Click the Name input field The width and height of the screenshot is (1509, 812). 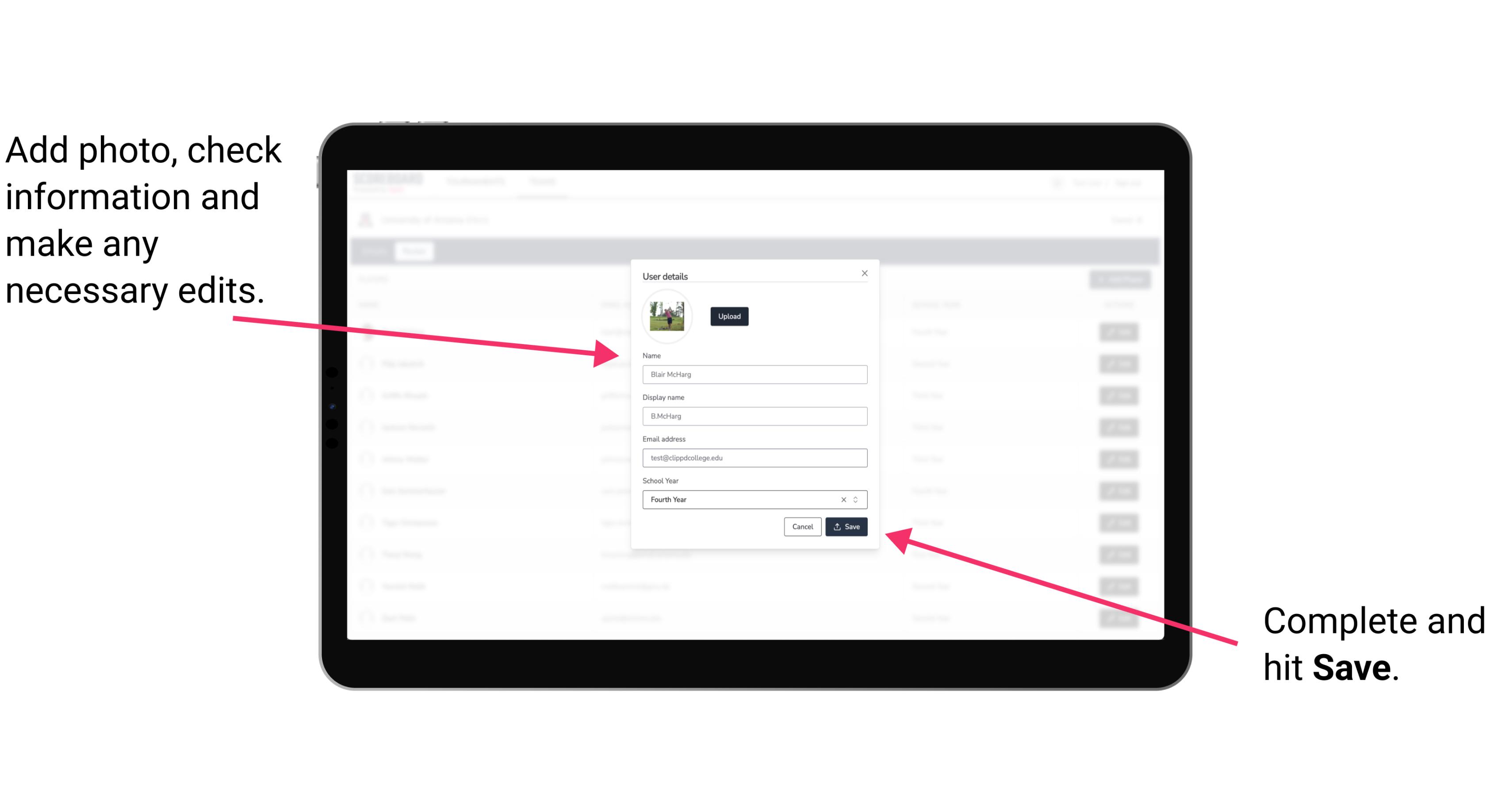(x=755, y=374)
